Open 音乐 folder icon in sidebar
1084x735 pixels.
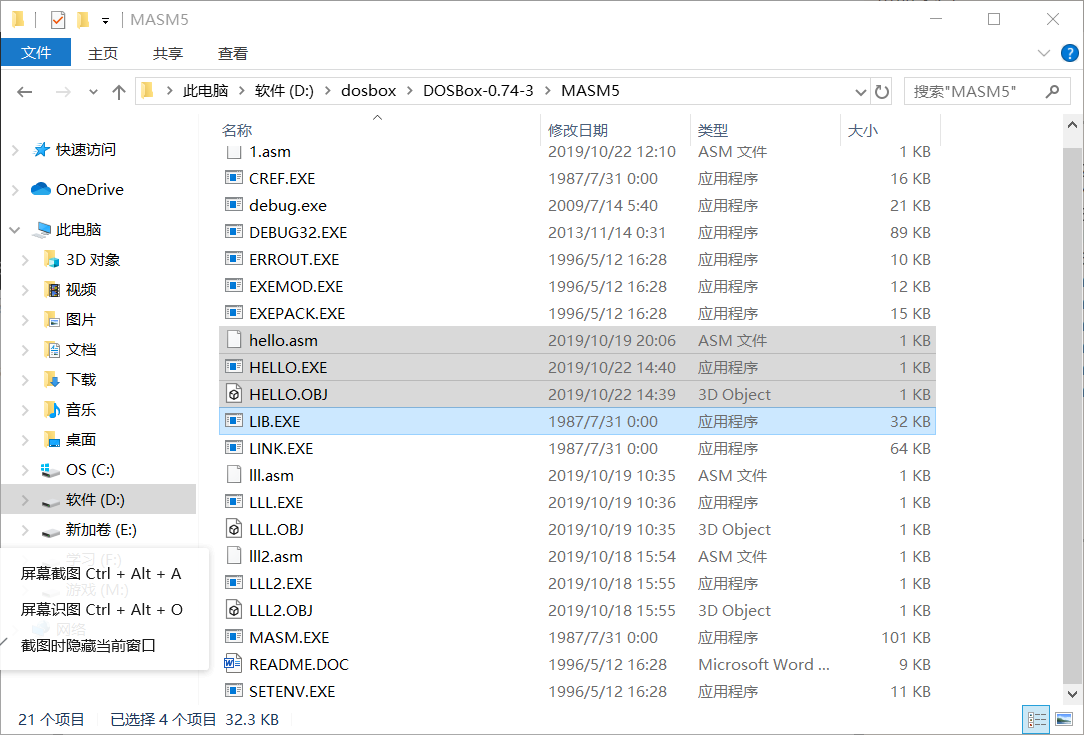click(51, 409)
